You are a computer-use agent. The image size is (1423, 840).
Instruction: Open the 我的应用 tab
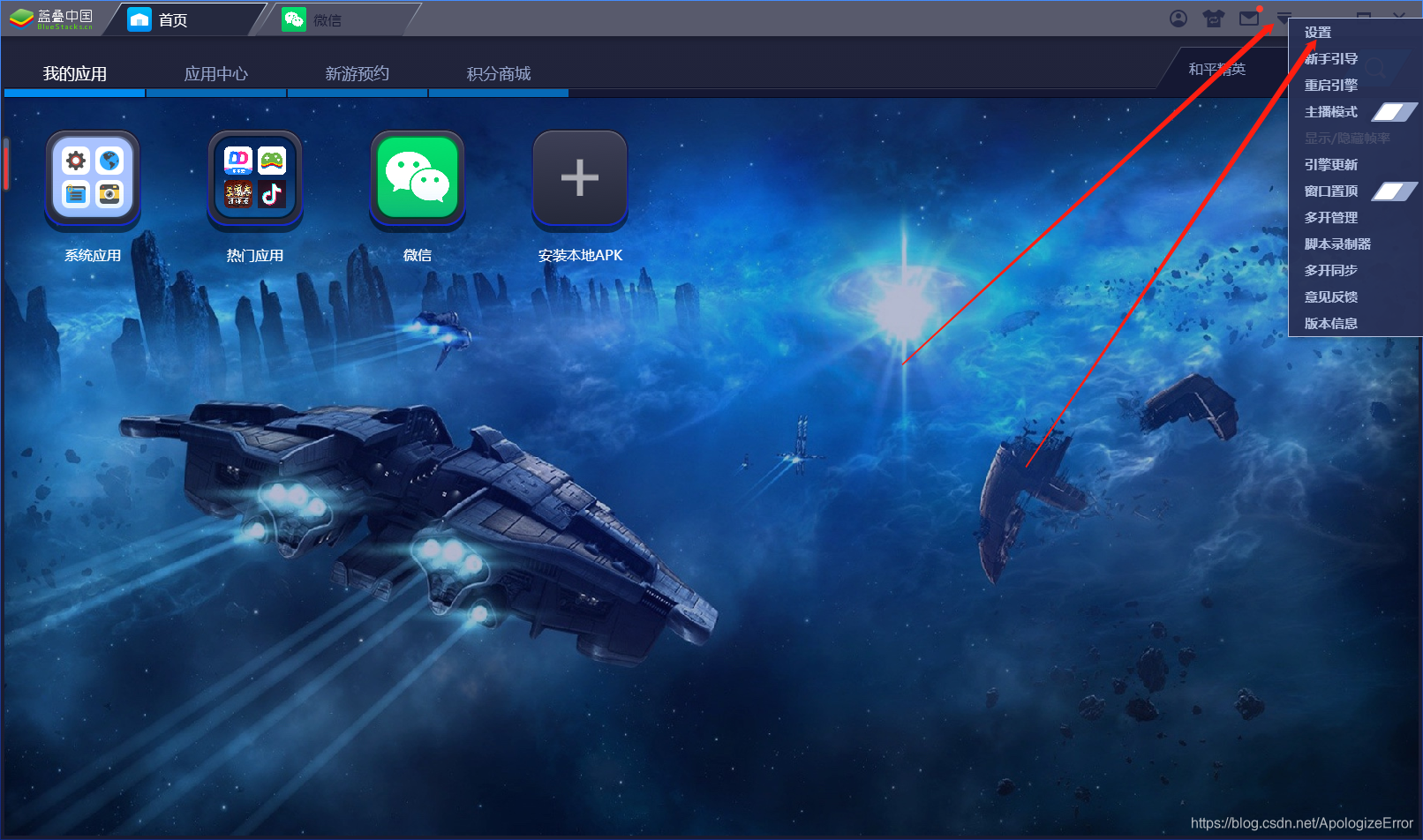coord(75,74)
